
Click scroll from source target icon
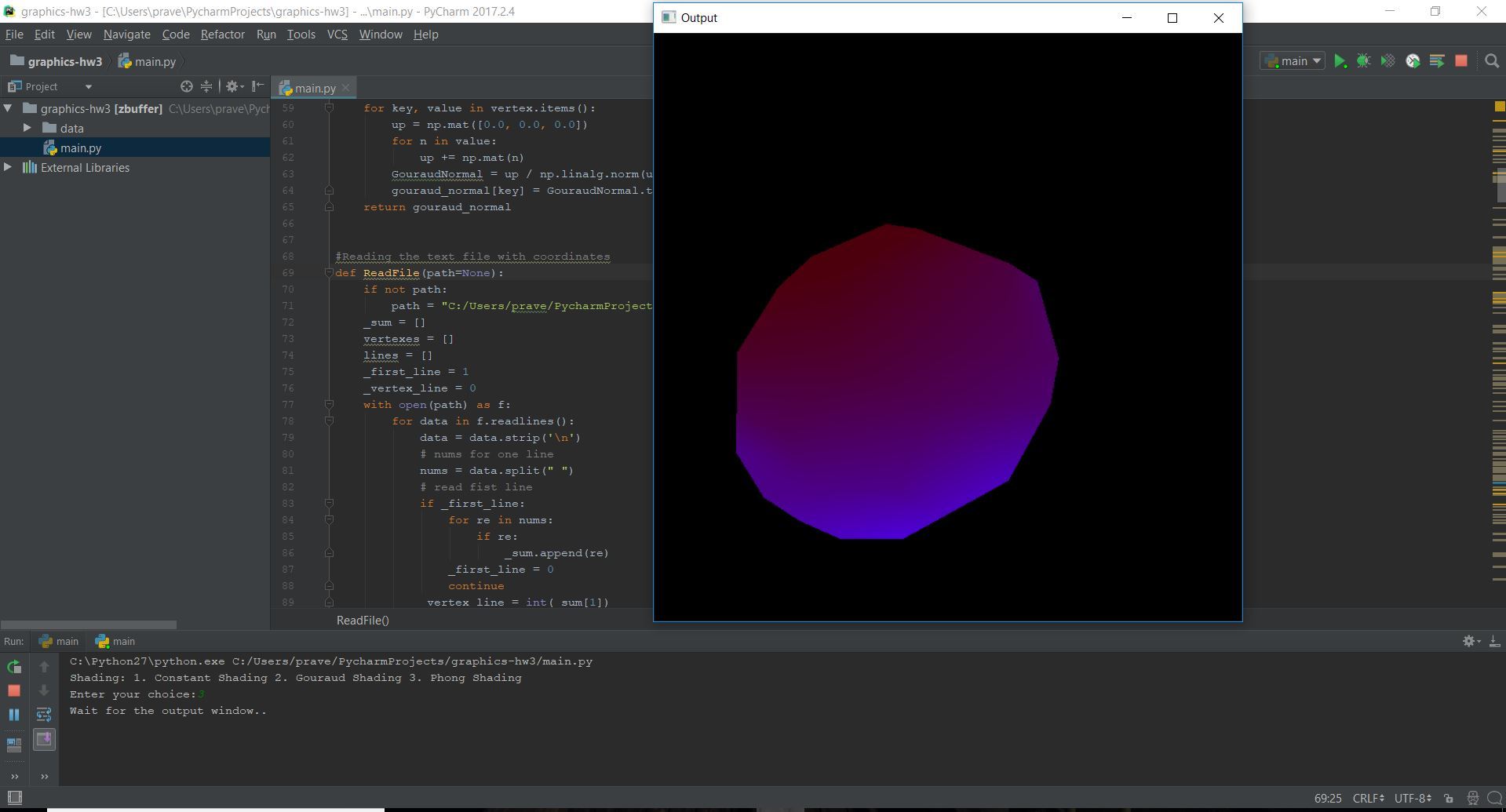tap(186, 86)
